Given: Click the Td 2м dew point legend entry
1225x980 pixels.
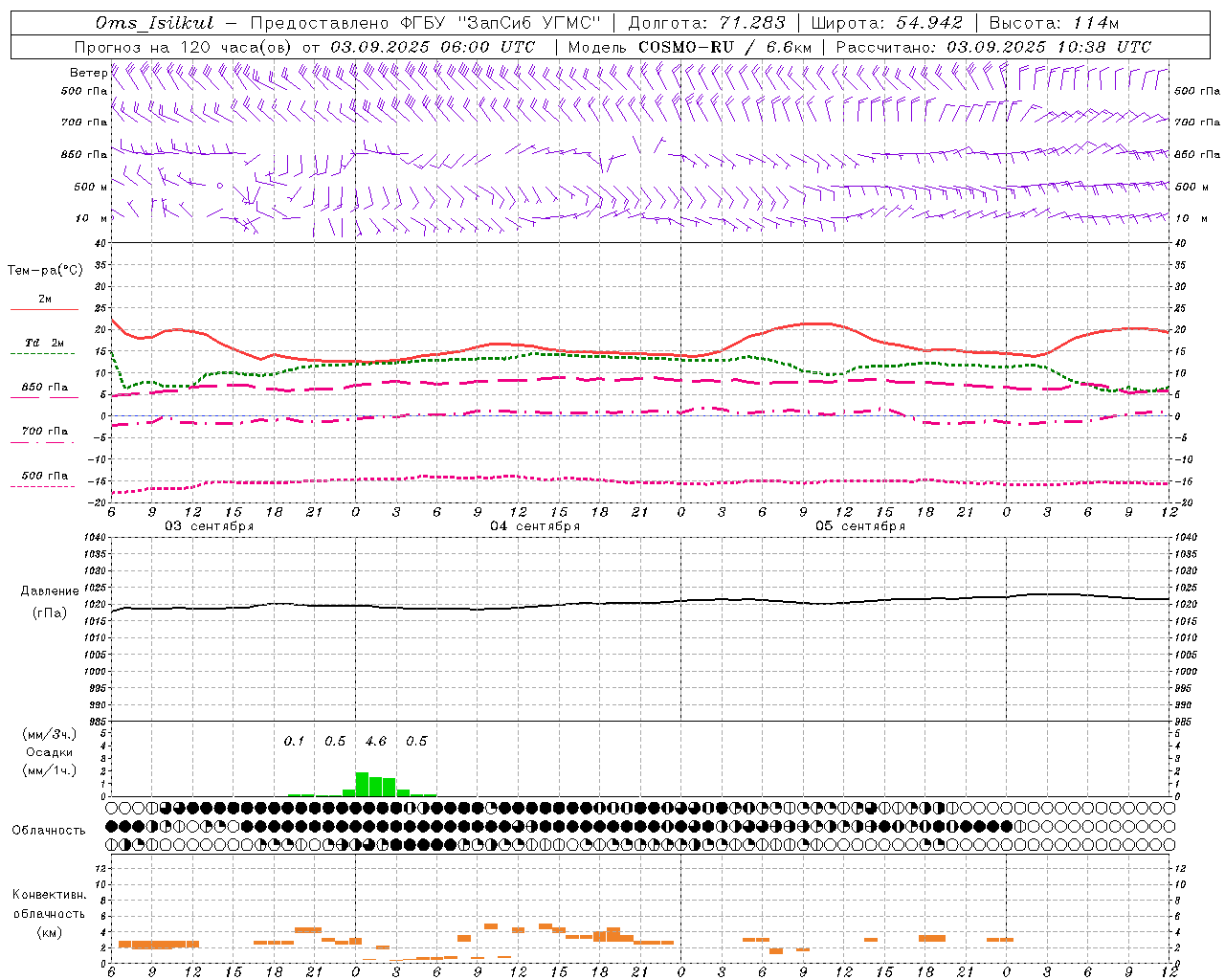Looking at the screenshot, I should (45, 343).
